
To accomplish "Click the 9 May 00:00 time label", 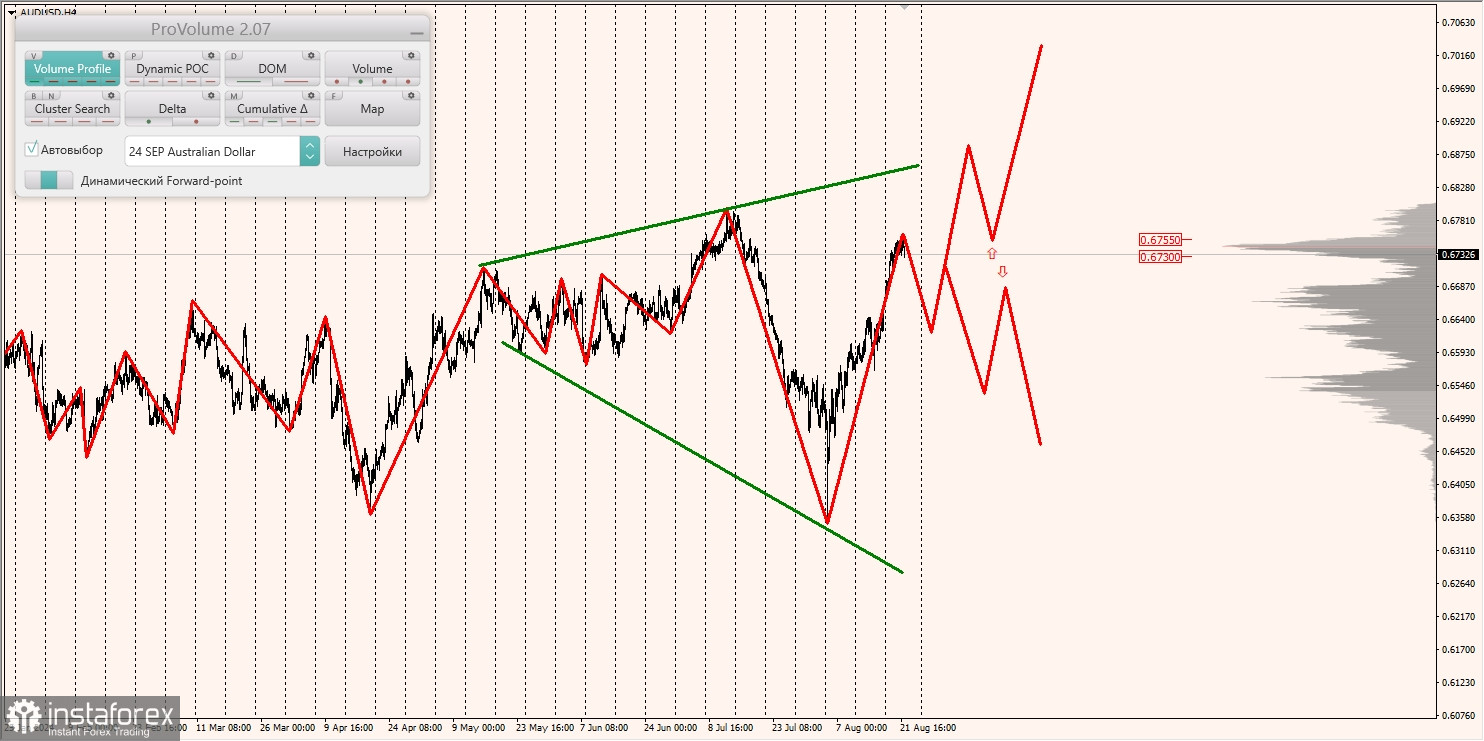I will 479,728.
